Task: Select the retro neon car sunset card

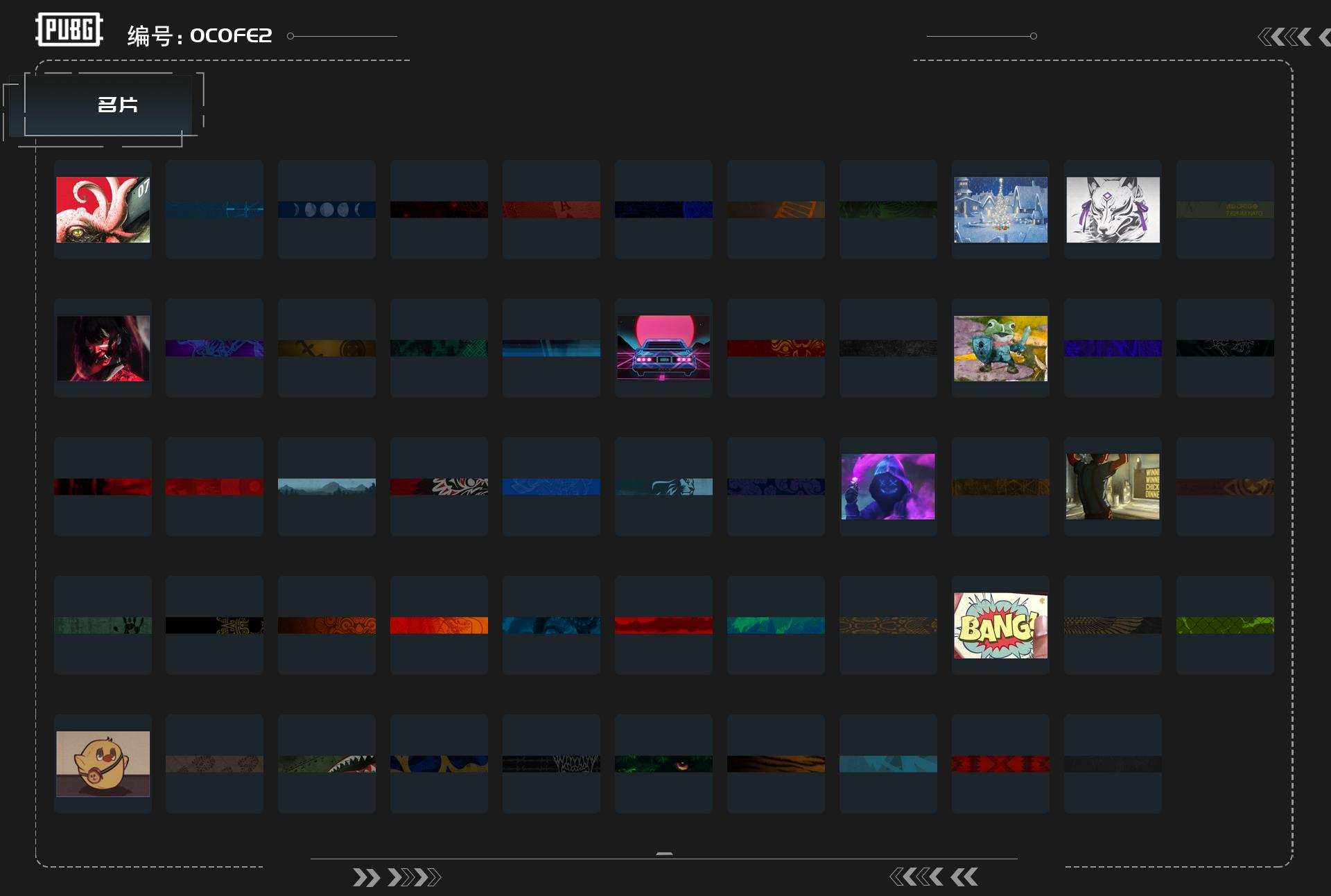Action: click(x=663, y=348)
